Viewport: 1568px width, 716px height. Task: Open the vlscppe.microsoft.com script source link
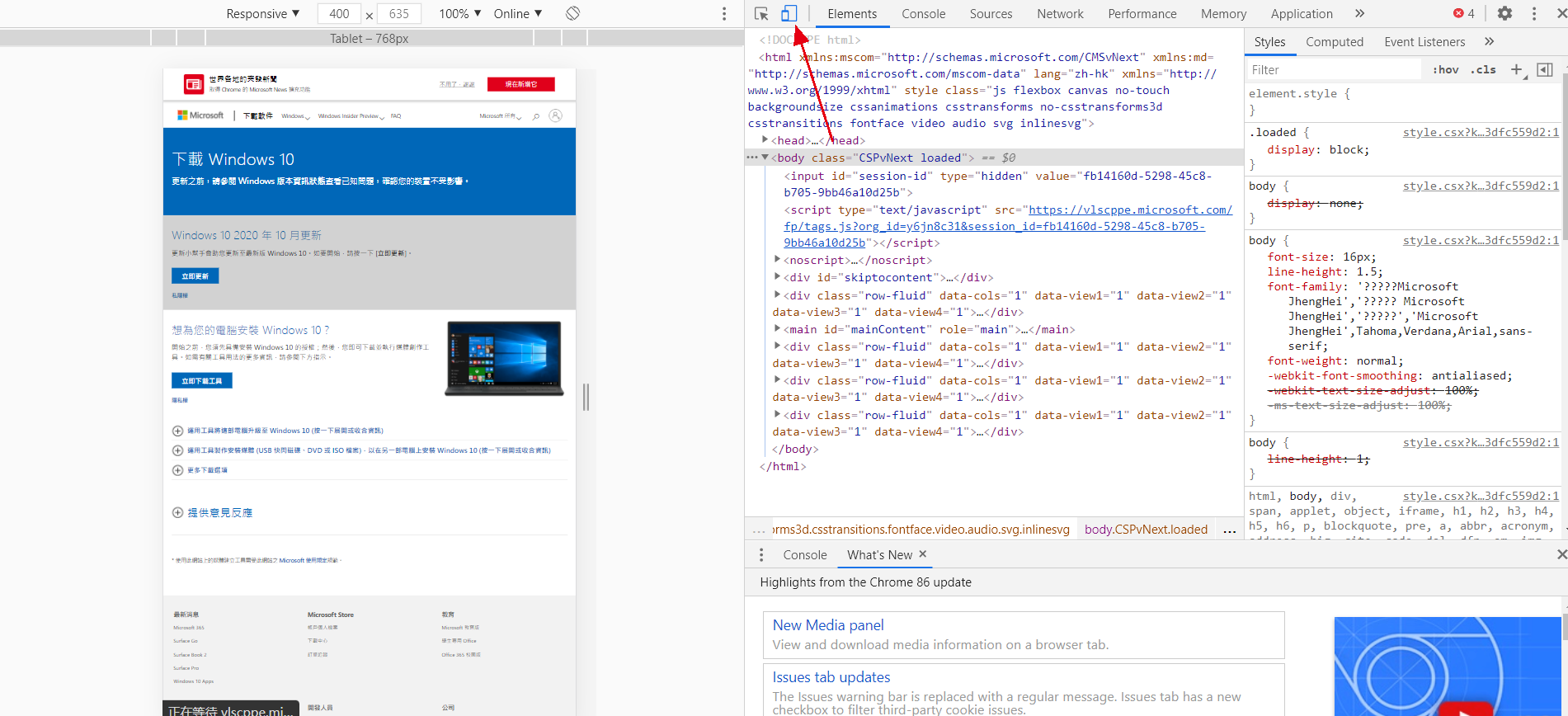tap(1008, 227)
